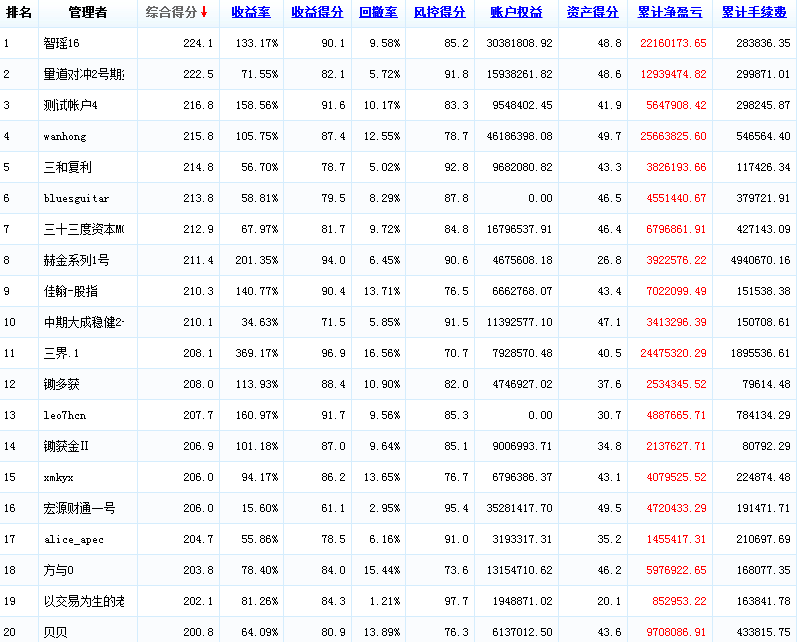Viewport: 797px width, 642px height.
Task: Select 贝贝 in the last row
Action: (x=55, y=632)
